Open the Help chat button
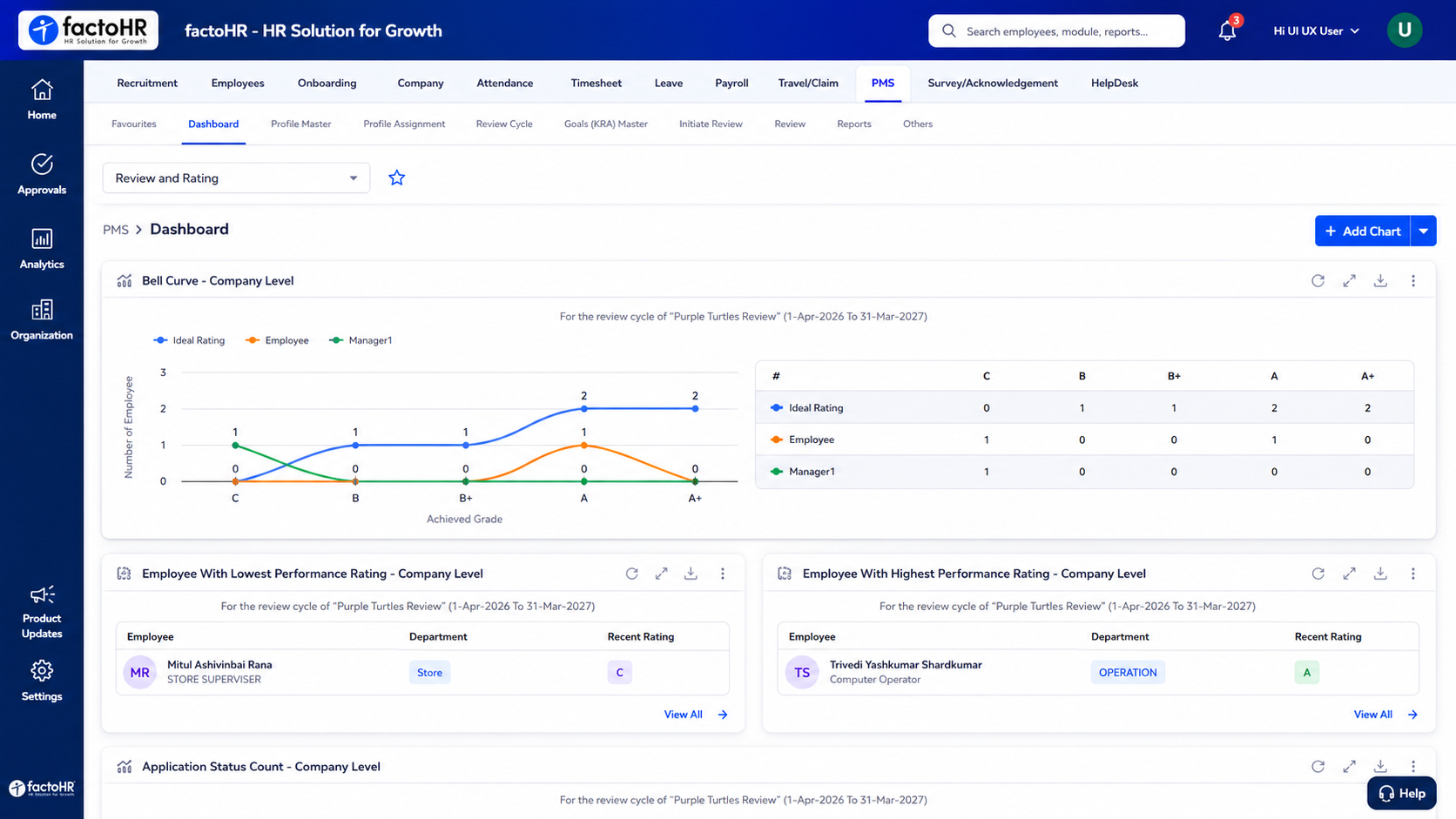 (1401, 793)
